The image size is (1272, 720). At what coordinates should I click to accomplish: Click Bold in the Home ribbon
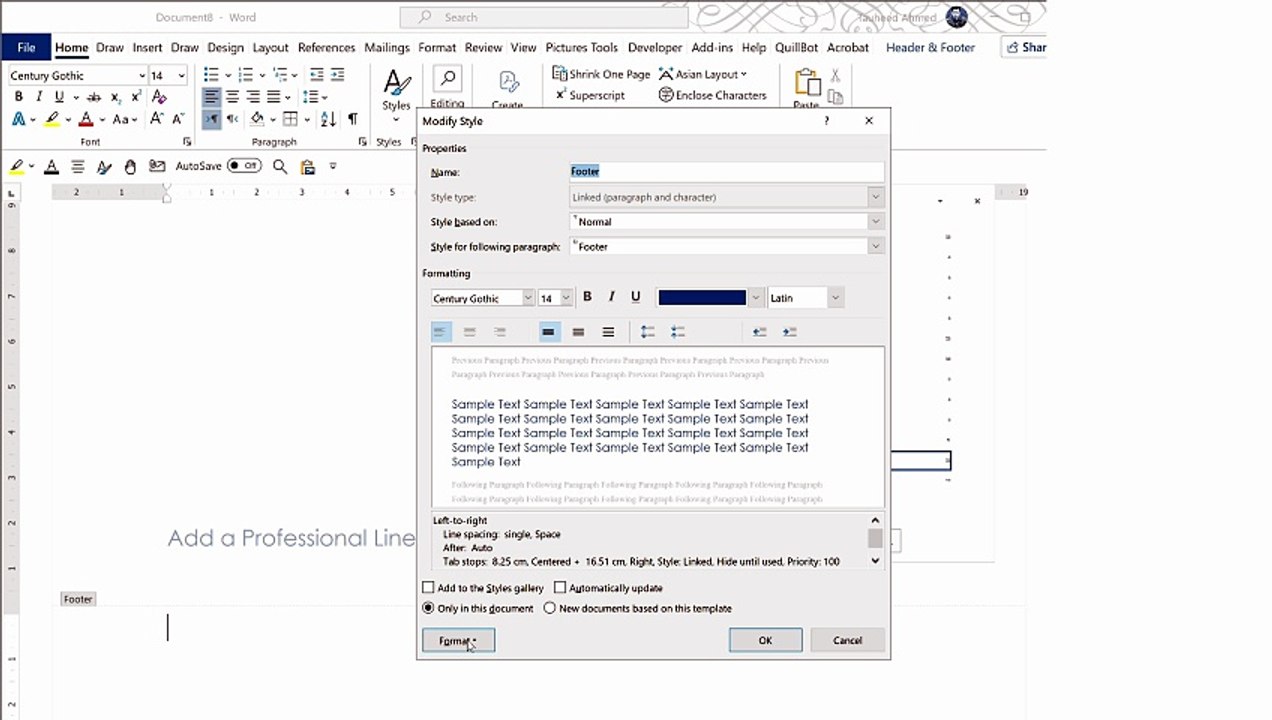click(18, 97)
